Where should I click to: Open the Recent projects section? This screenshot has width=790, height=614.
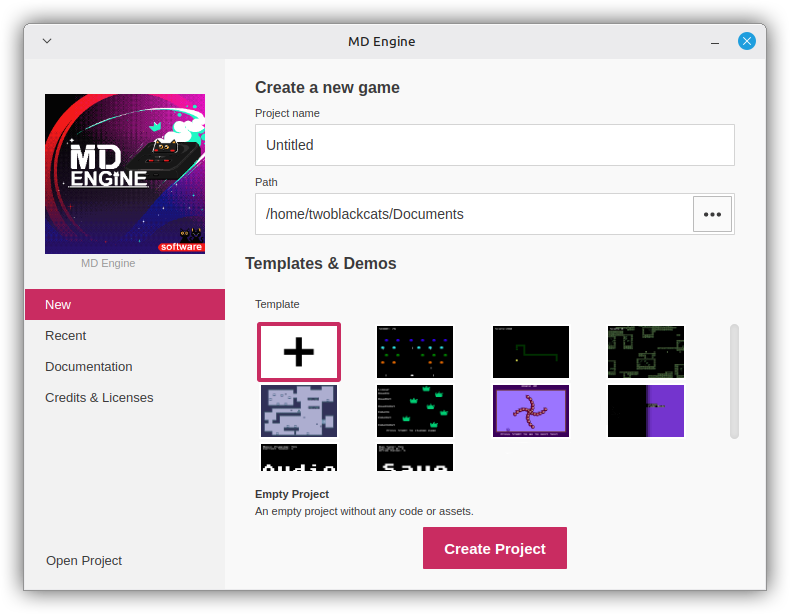coord(66,336)
